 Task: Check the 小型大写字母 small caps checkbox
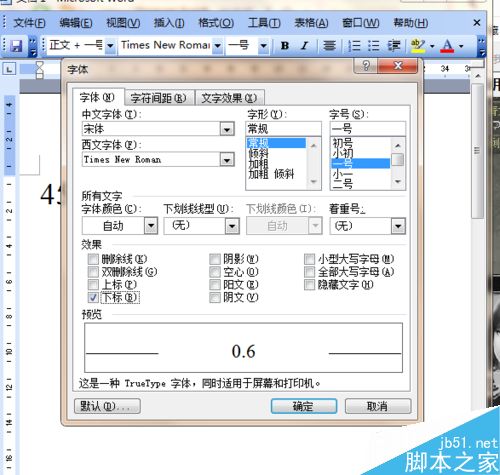(x=309, y=259)
